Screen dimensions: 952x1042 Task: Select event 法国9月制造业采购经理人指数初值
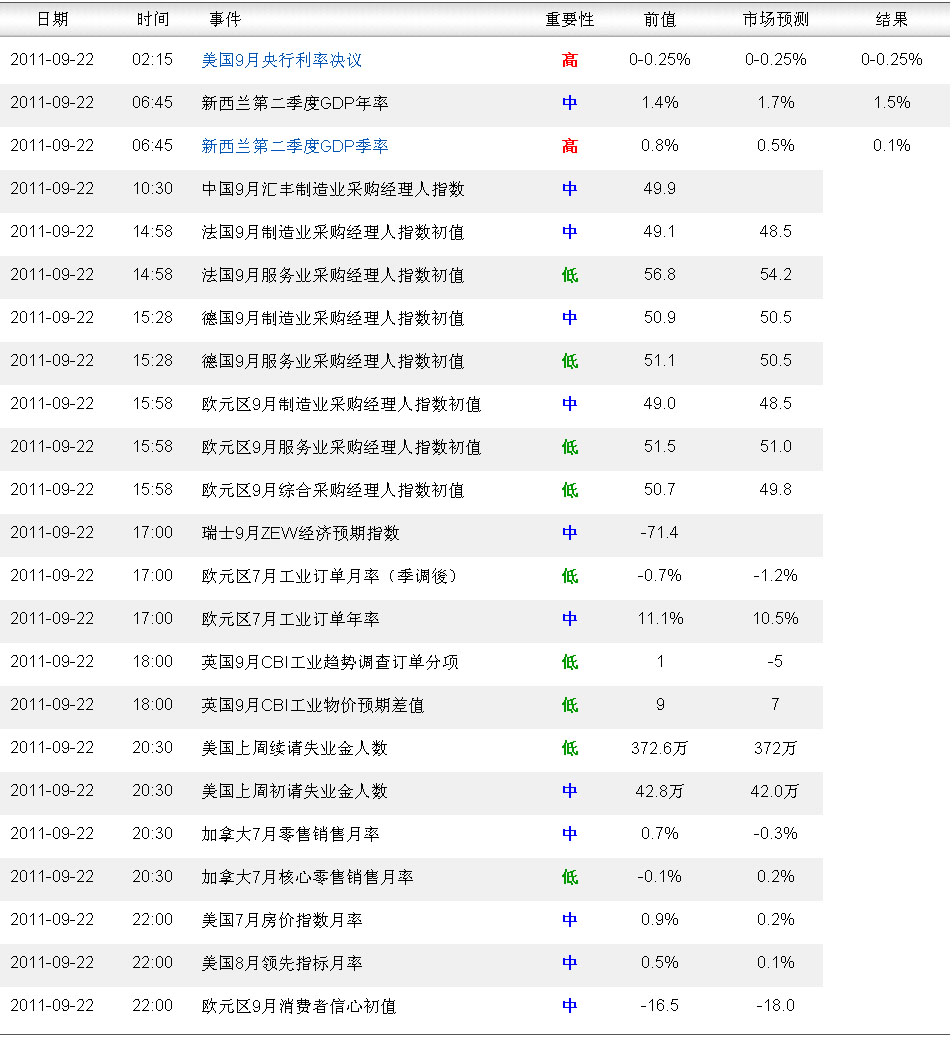pyautogui.click(x=333, y=232)
